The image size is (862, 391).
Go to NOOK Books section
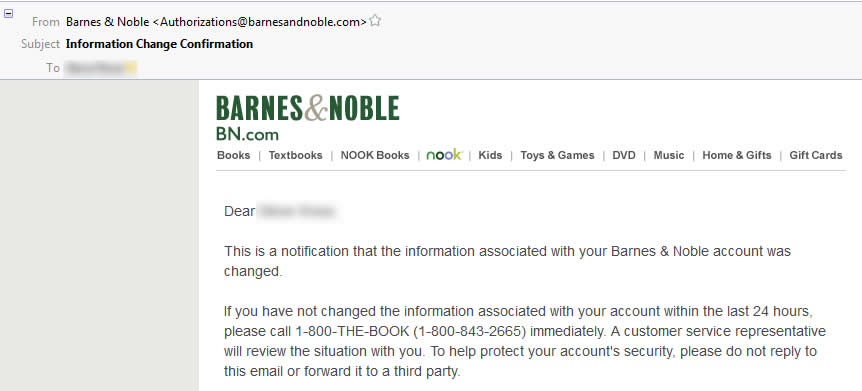pyautogui.click(x=375, y=155)
